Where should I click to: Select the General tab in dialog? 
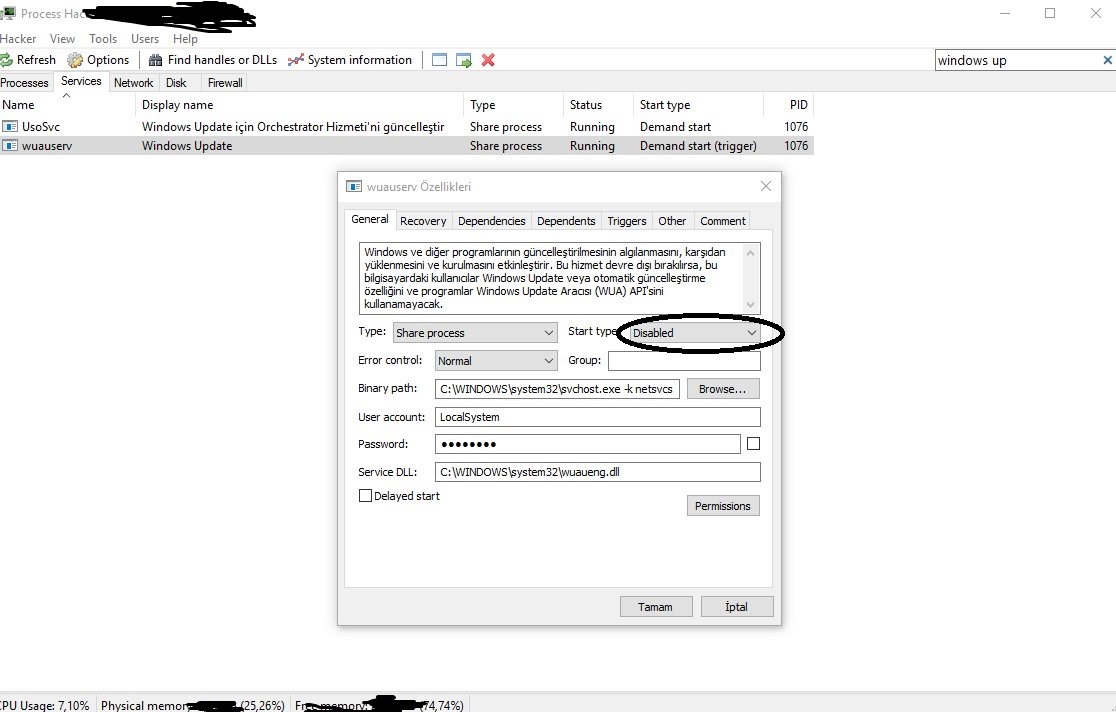369,219
